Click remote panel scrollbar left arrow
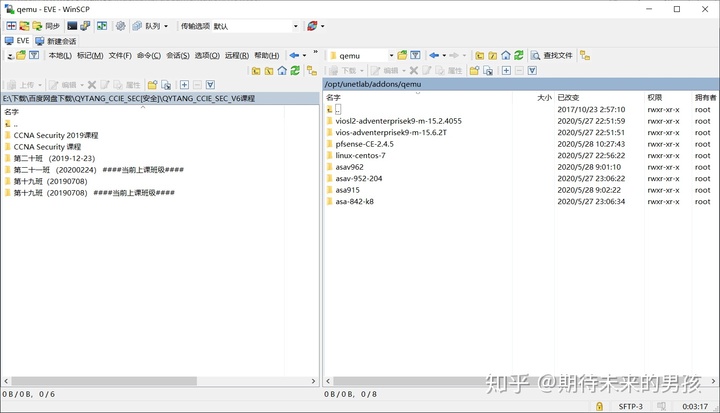The width and height of the screenshot is (720, 413). coord(328,381)
